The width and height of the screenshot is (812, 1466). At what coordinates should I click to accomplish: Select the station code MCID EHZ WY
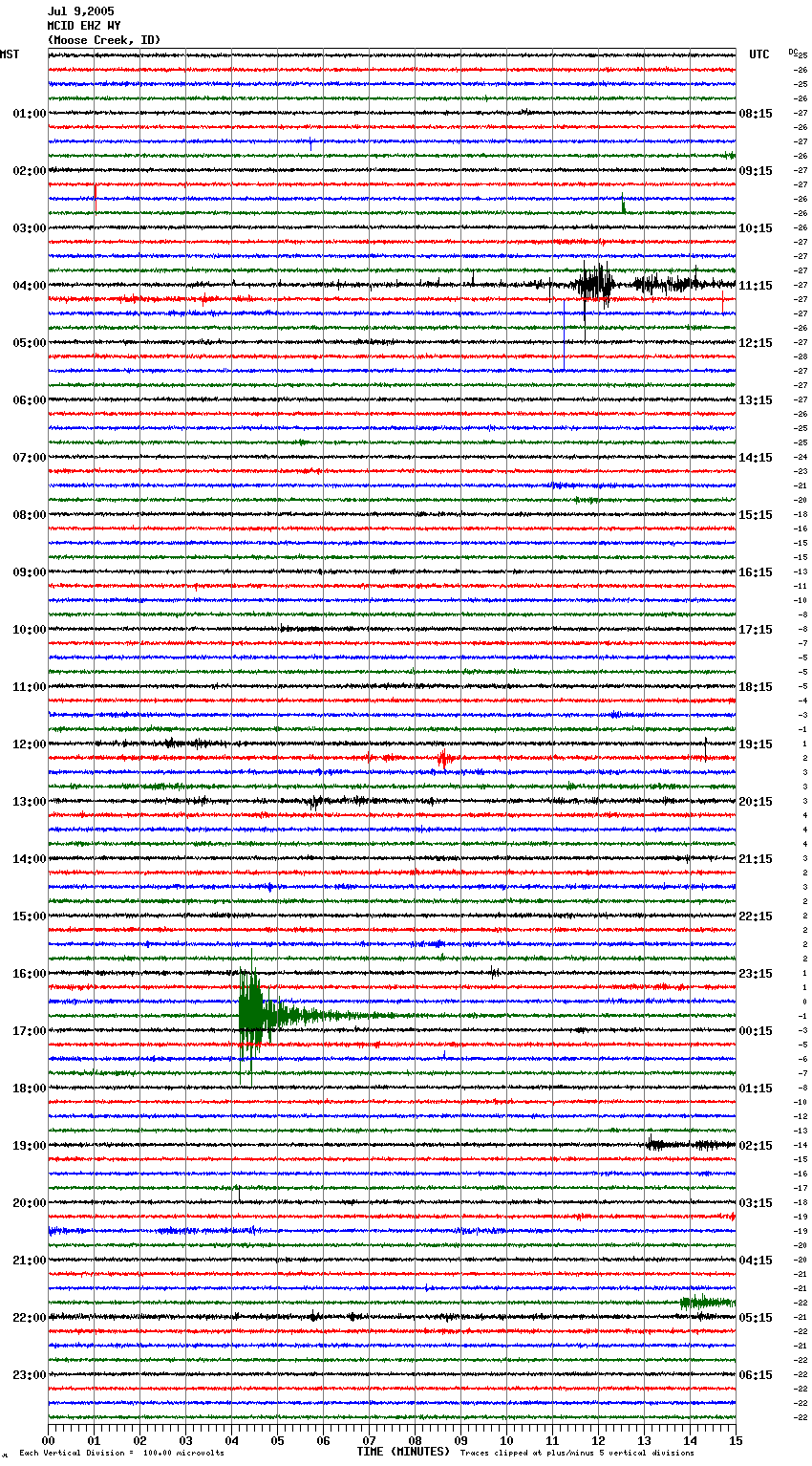coord(84,26)
